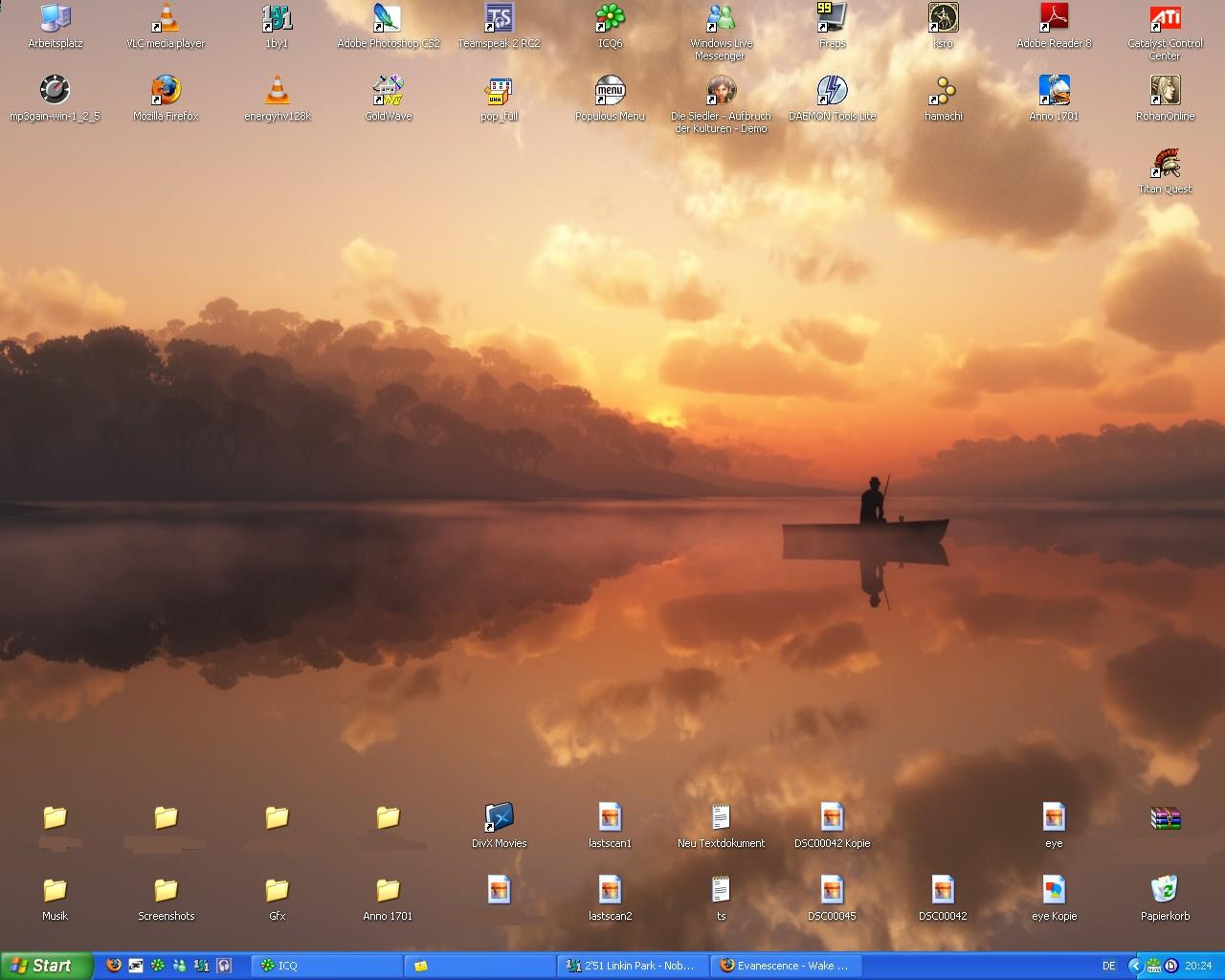This screenshot has width=1225, height=980.
Task: Select the Anno 1701 game shortcut
Action: (x=1054, y=91)
